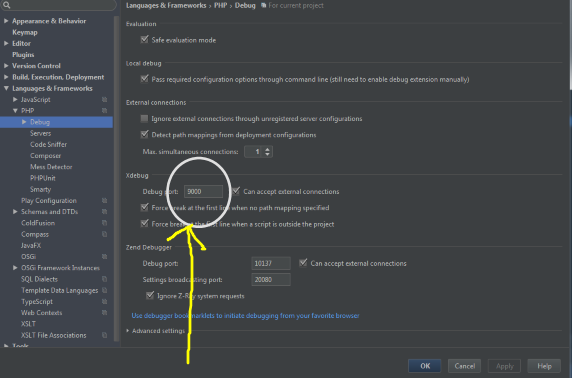573x378 pixels.
Task: Click the project icon beside Web Contexts
Action: (x=105, y=313)
